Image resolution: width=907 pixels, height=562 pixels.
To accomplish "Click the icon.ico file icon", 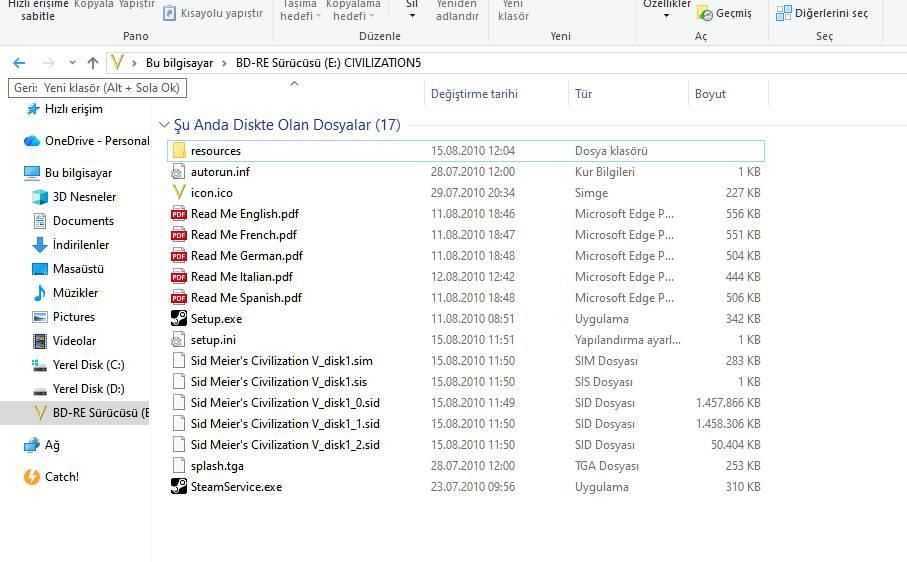I will point(179,193).
